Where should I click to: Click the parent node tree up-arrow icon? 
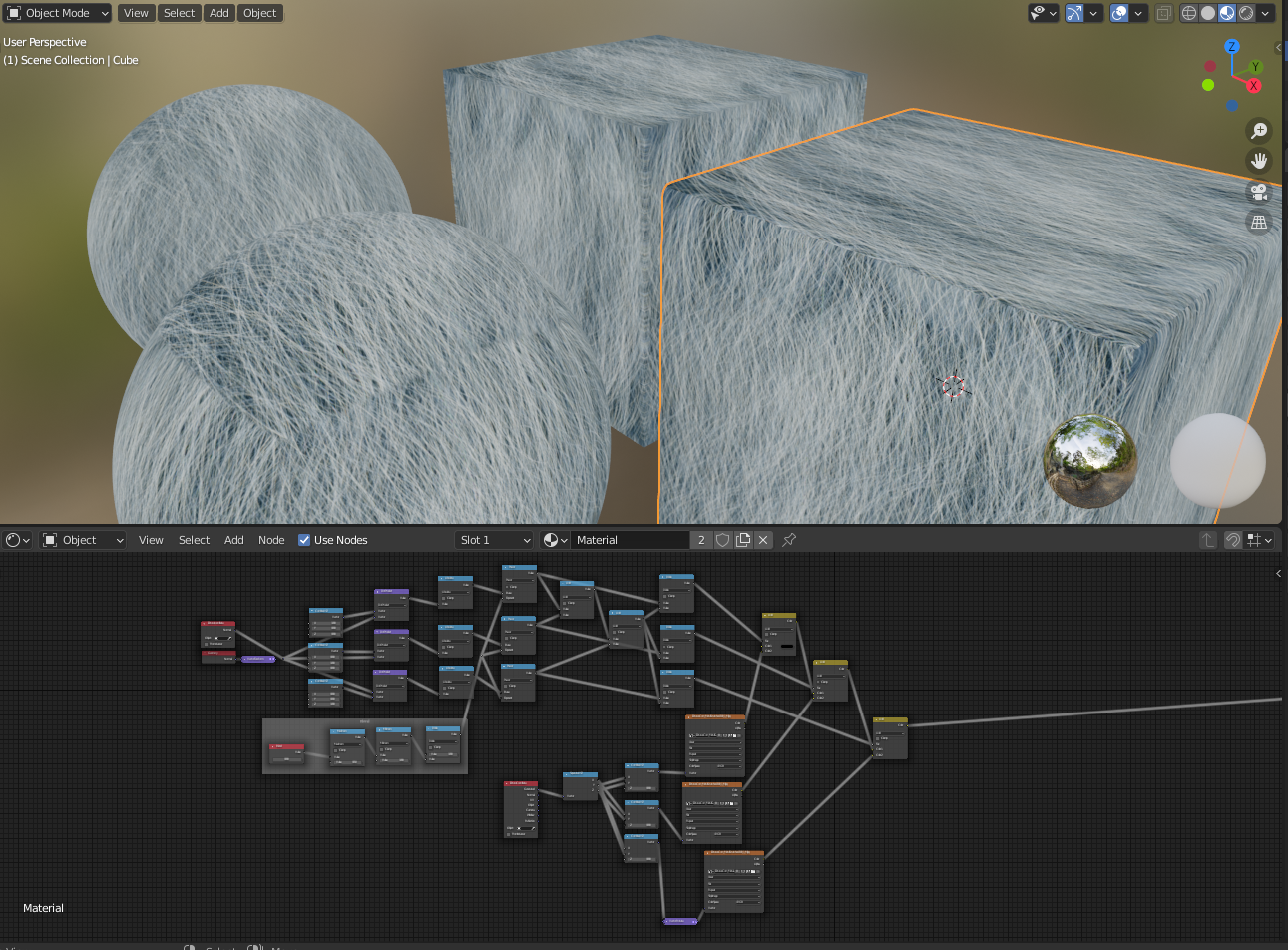[x=1207, y=540]
